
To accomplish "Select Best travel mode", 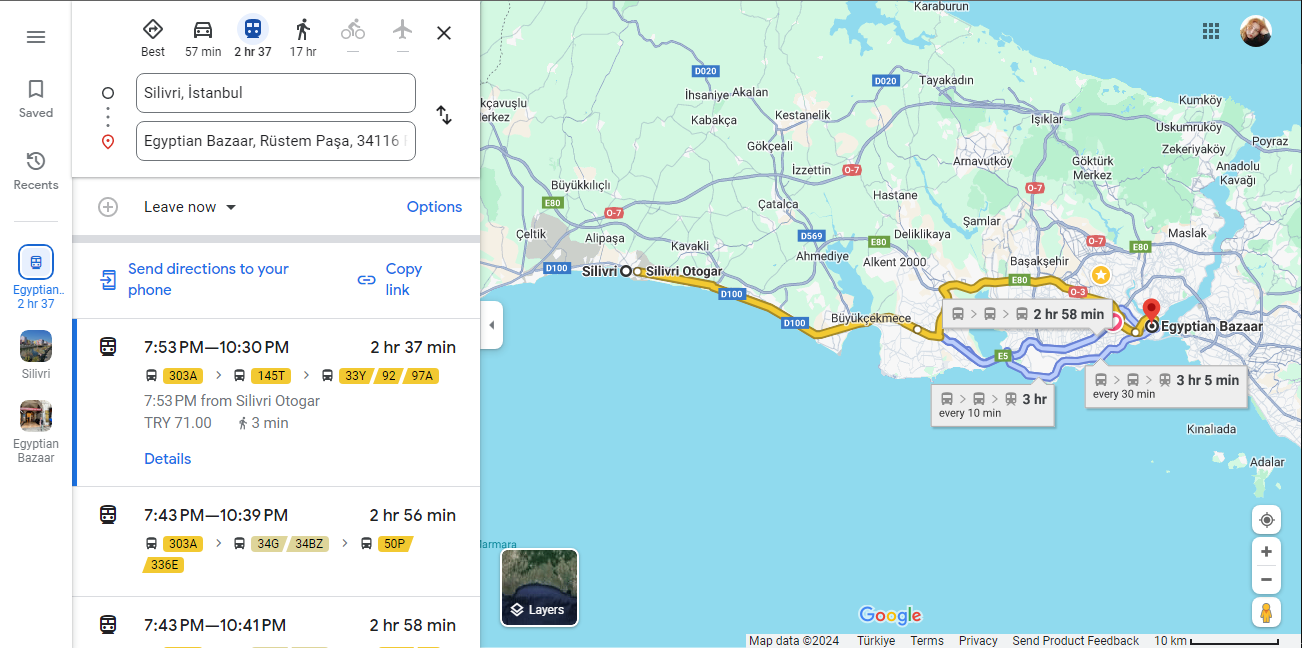I will 153,38.
